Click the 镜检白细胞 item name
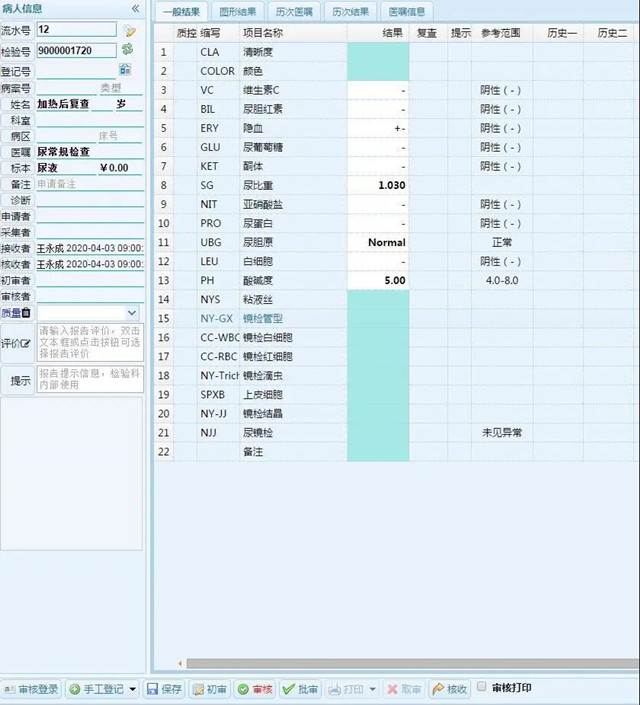Image resolution: width=640 pixels, height=705 pixels. pyautogui.click(x=268, y=338)
